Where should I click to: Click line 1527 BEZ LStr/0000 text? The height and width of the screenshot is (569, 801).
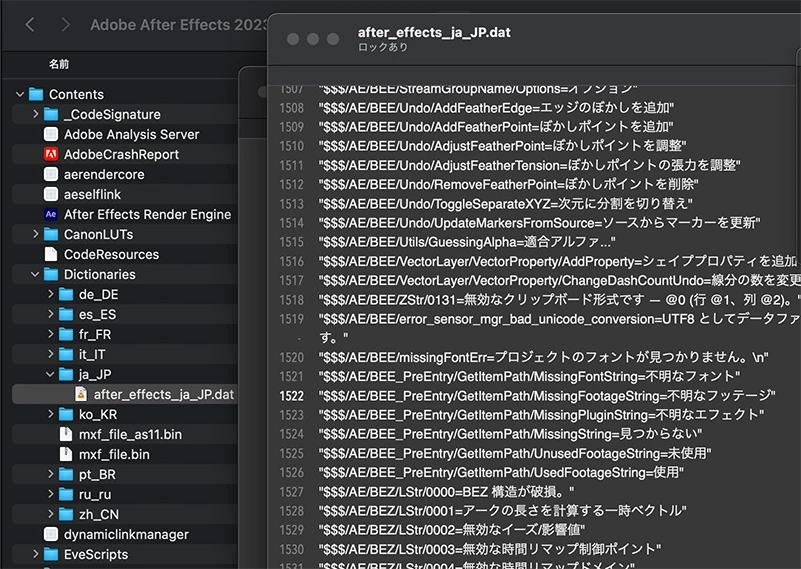(x=446, y=491)
